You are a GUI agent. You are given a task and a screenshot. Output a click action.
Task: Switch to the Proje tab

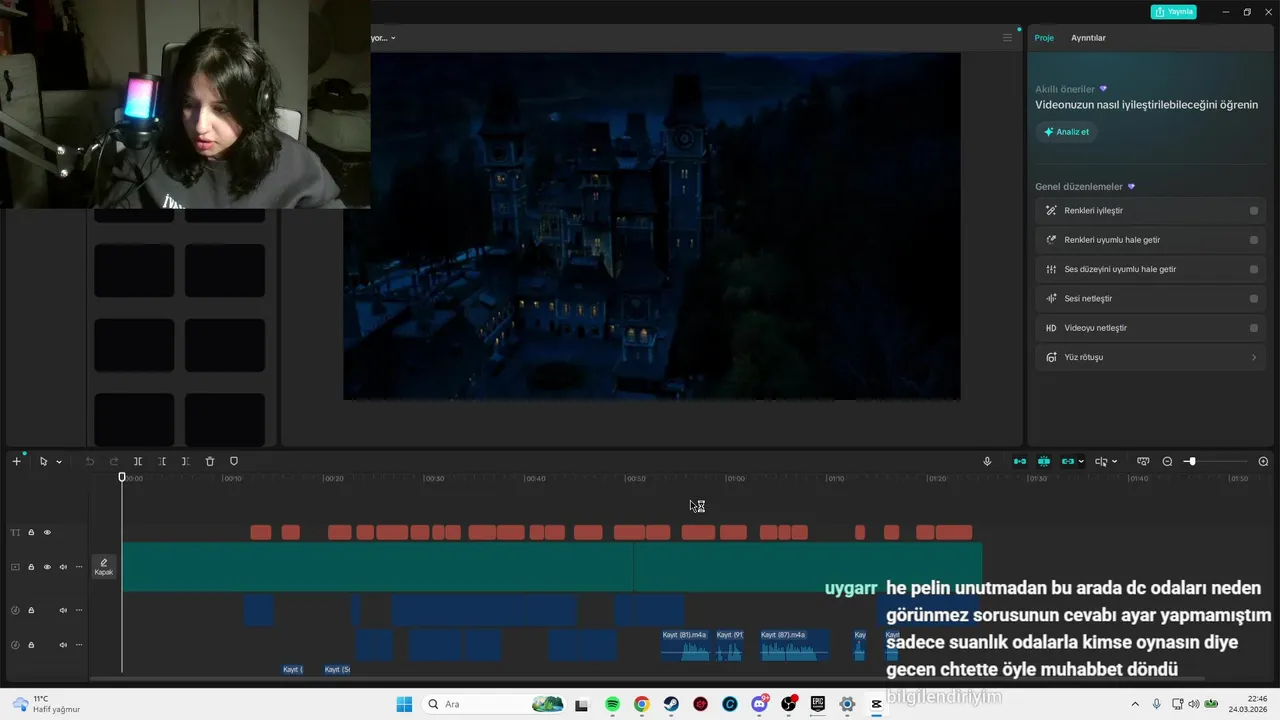pos(1044,38)
